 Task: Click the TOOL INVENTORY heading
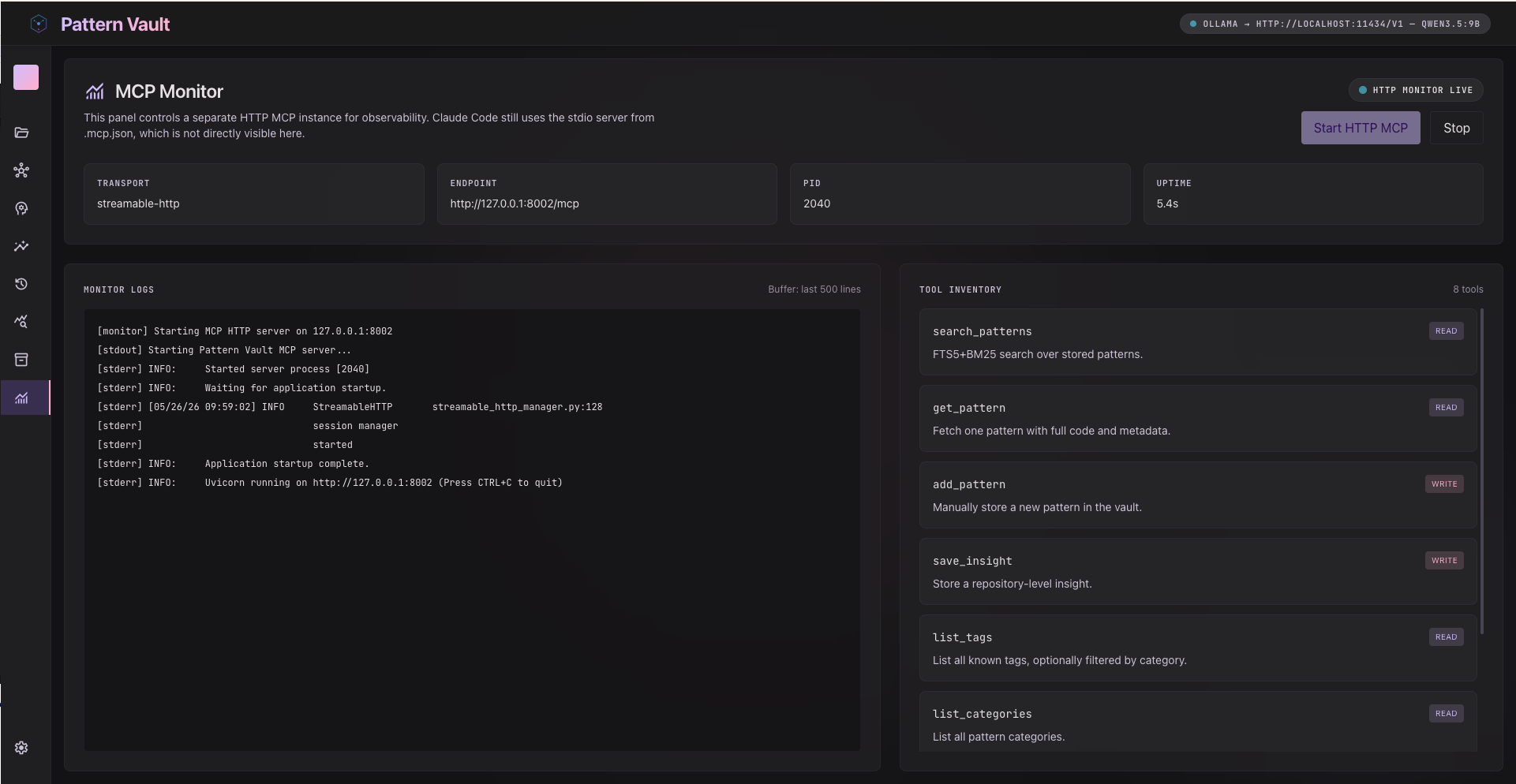[x=960, y=290]
